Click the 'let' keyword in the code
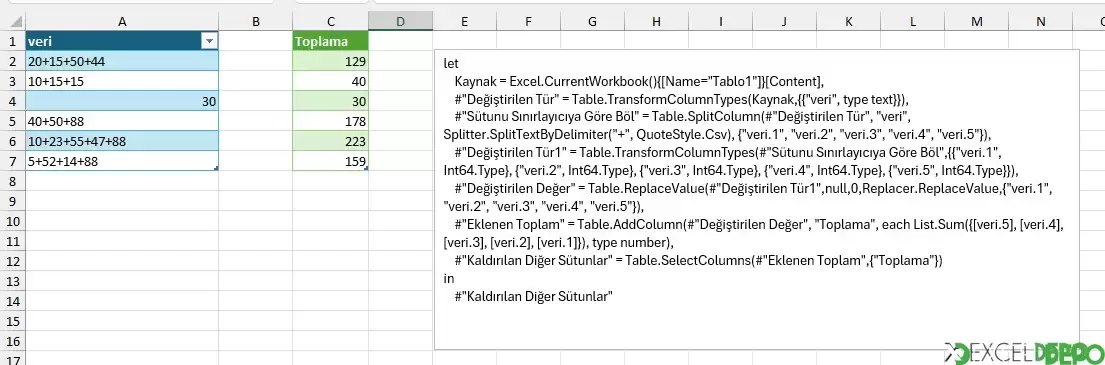The height and width of the screenshot is (365, 1105). tap(450, 63)
